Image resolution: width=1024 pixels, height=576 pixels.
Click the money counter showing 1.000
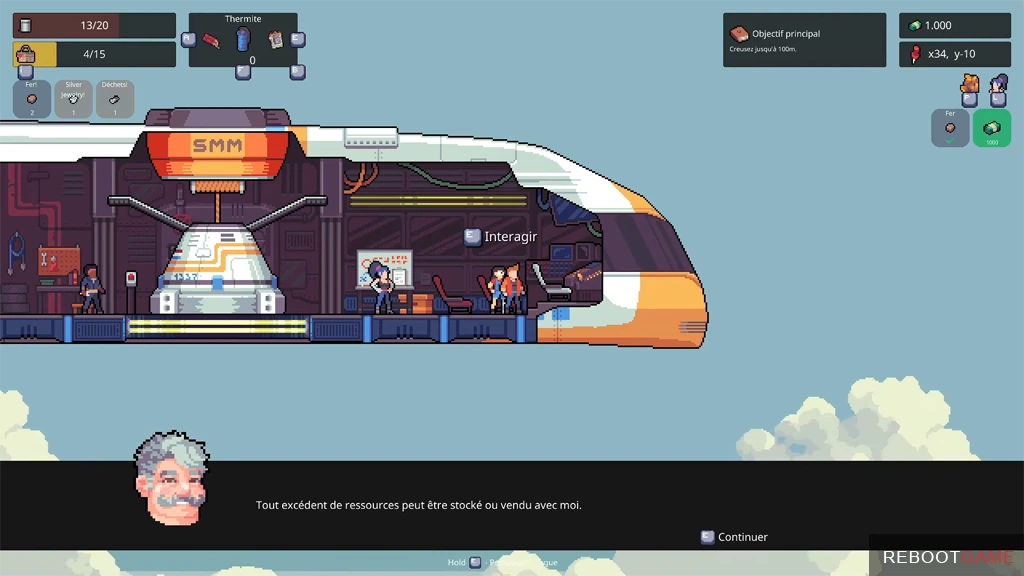point(954,25)
